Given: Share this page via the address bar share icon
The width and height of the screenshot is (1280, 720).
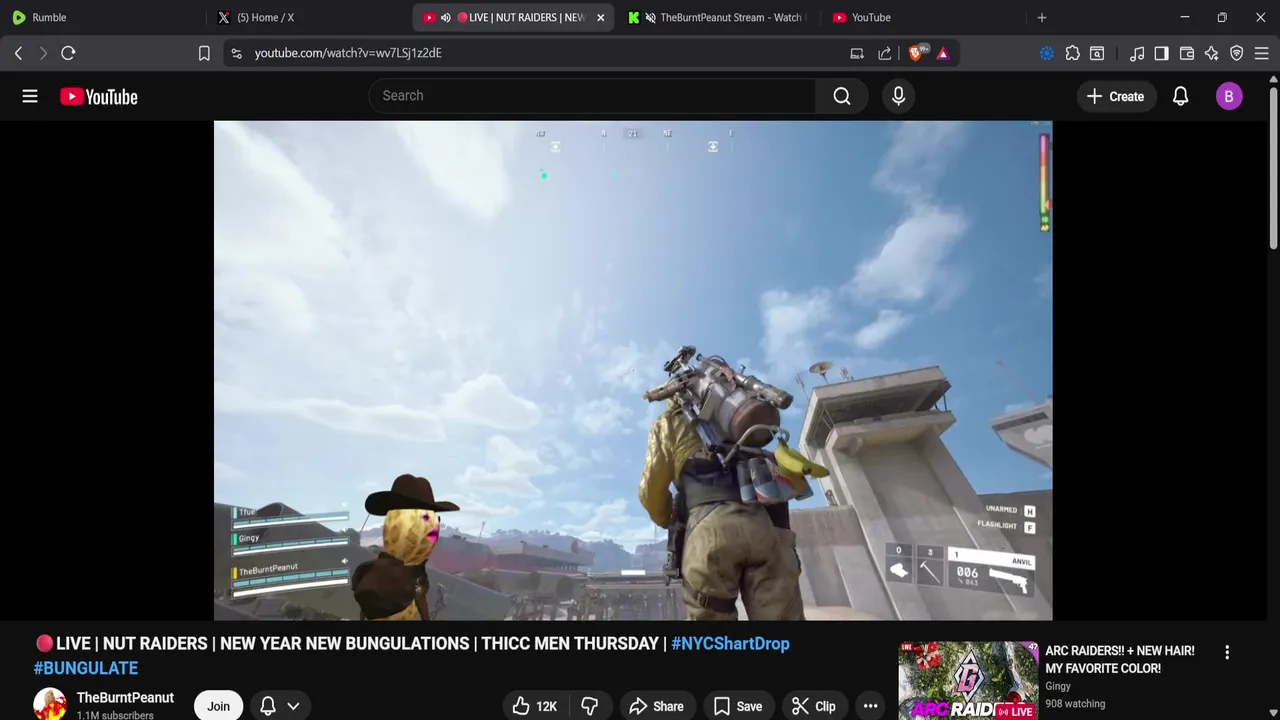Looking at the screenshot, I should point(885,53).
